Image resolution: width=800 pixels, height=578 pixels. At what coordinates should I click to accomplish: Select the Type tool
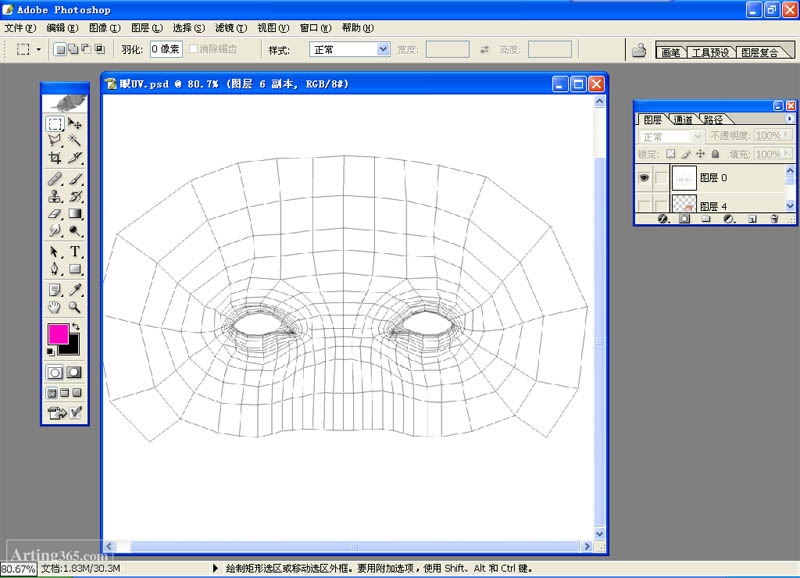coord(74,252)
